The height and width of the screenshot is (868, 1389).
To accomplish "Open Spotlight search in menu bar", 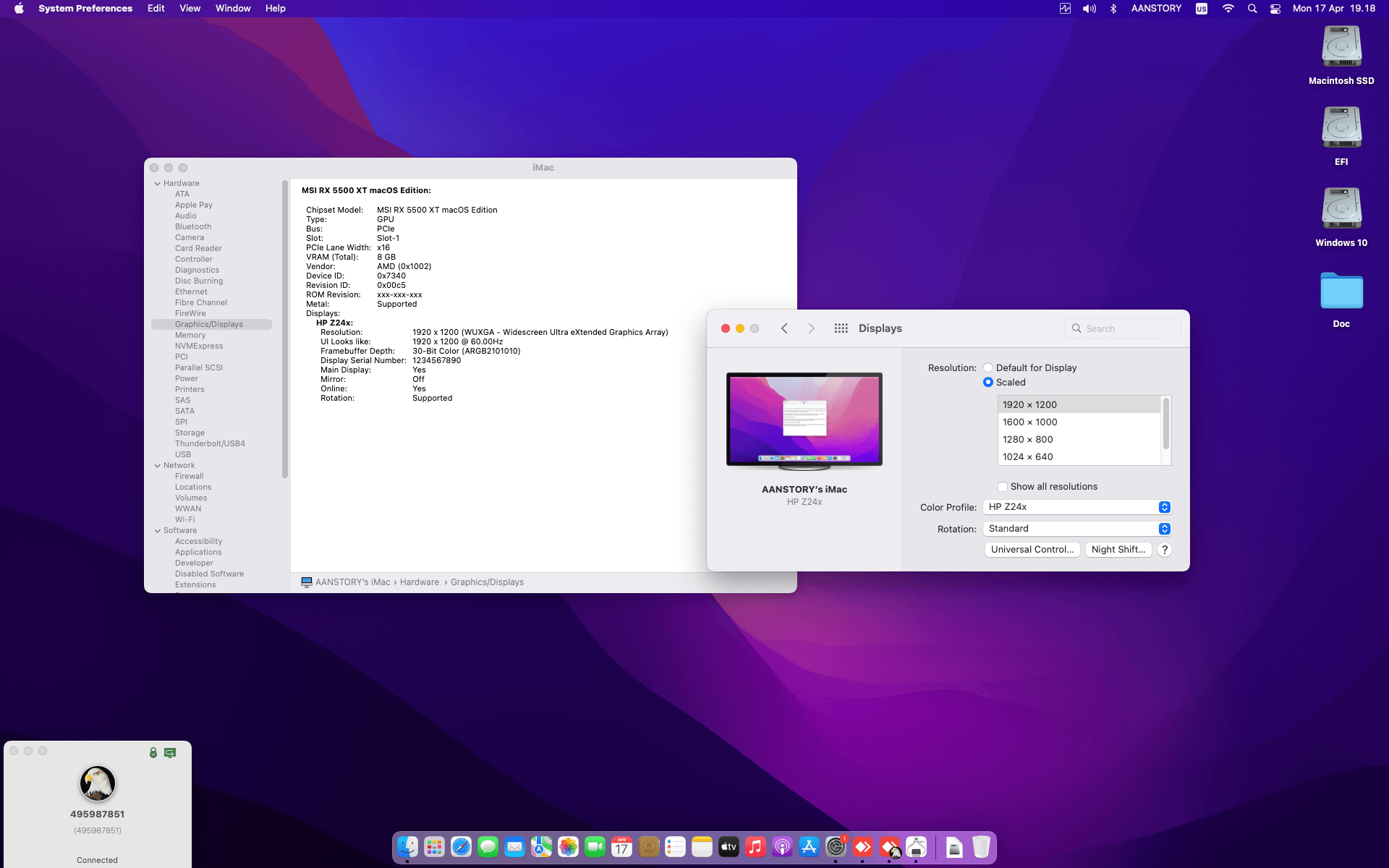I will (1252, 9).
